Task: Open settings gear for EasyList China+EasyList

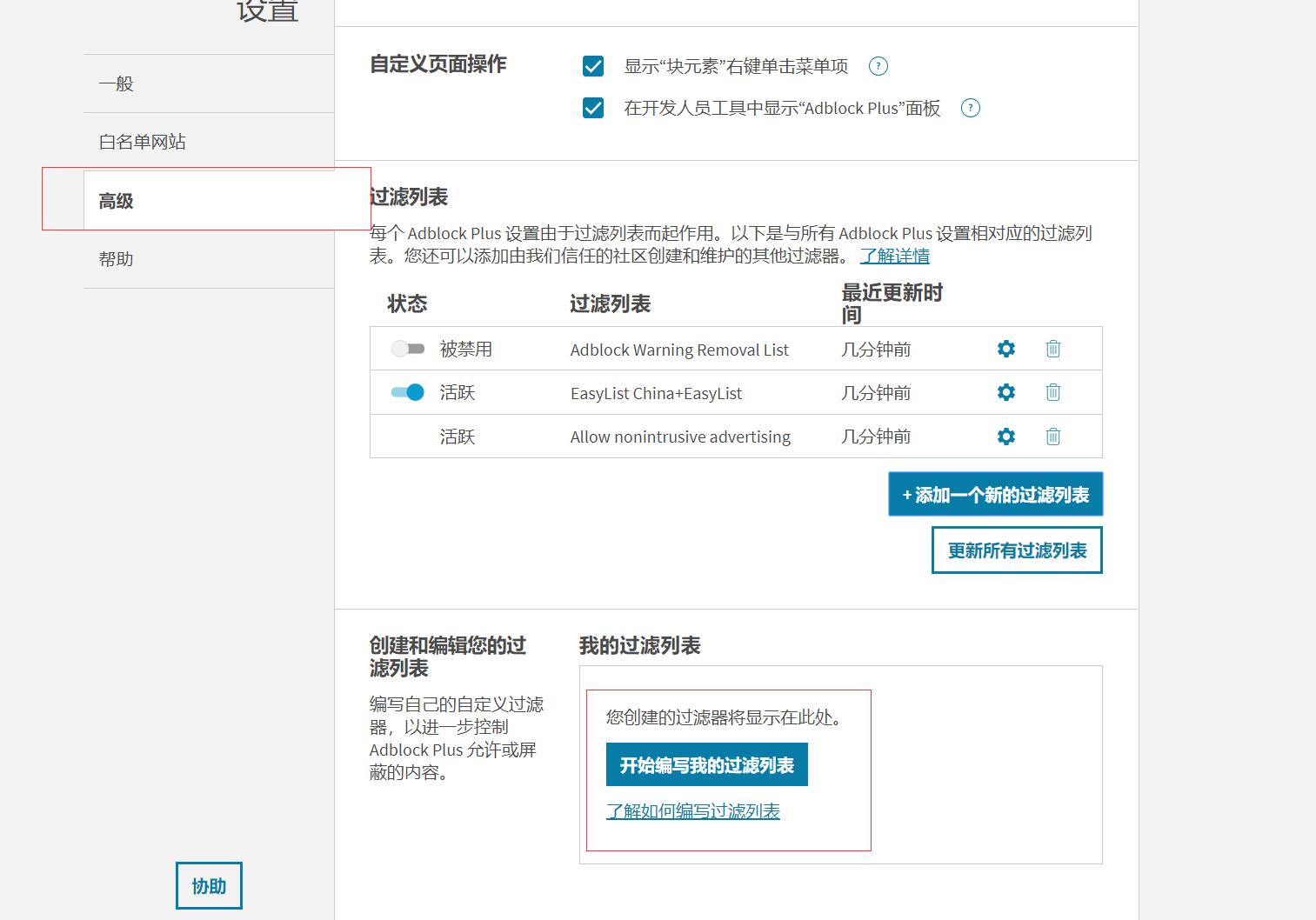Action: click(x=1006, y=392)
